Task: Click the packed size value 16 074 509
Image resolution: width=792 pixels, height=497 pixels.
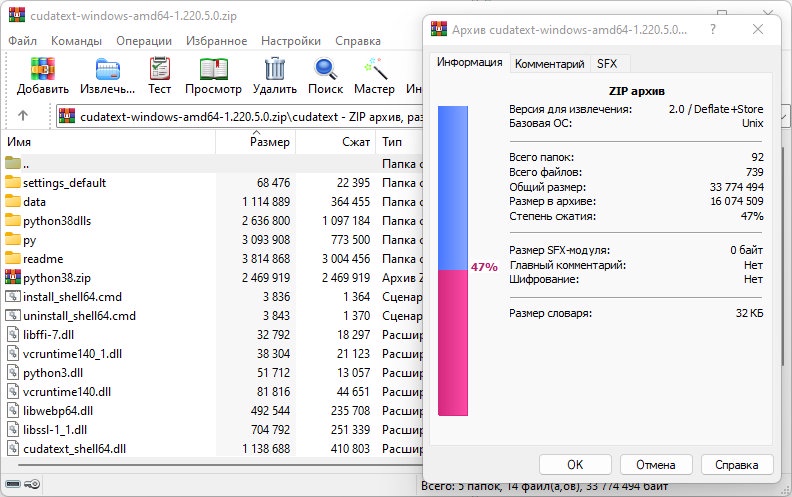Action: 736,201
